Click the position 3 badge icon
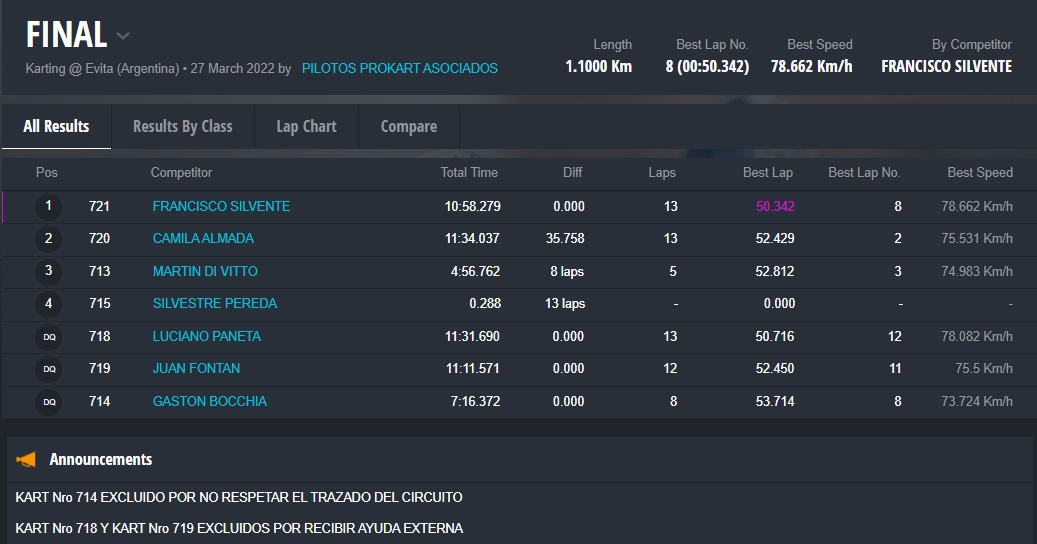The image size is (1037, 544). click(48, 271)
